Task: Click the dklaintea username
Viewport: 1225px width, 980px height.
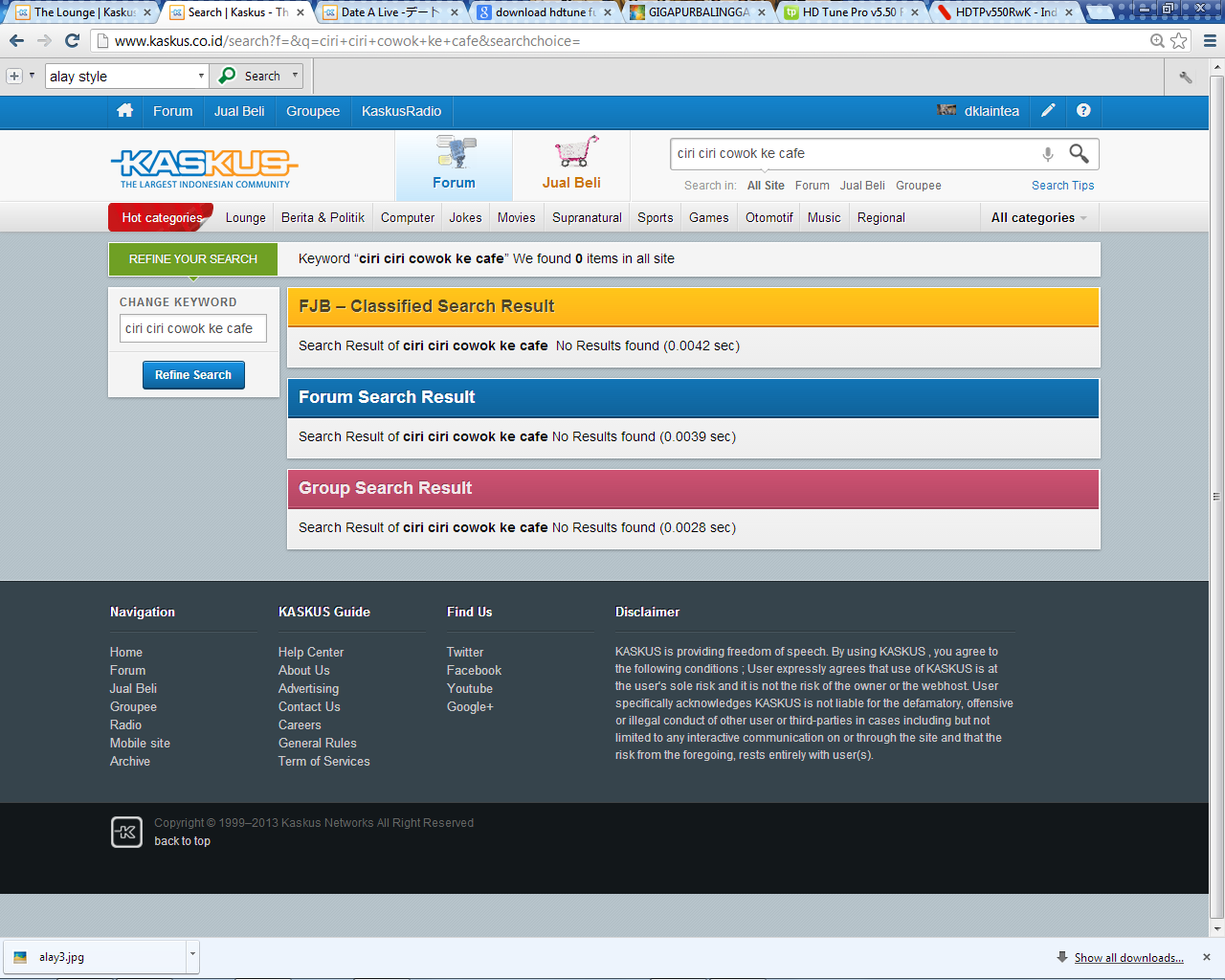Action: coord(991,111)
